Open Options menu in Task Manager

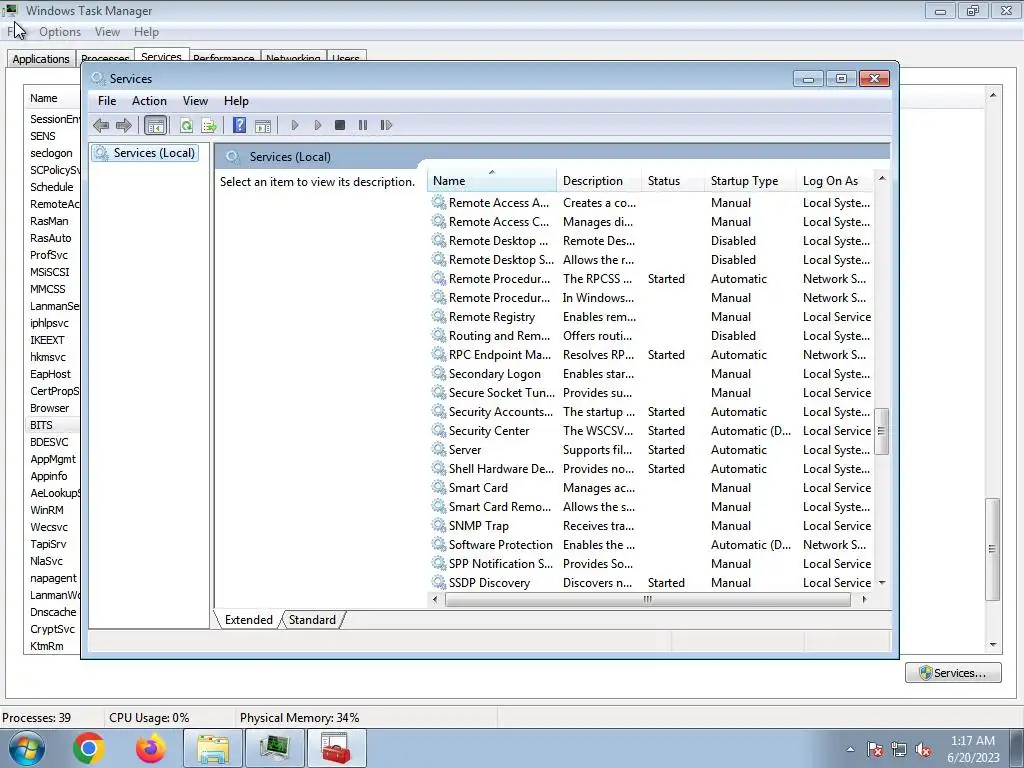tap(60, 31)
